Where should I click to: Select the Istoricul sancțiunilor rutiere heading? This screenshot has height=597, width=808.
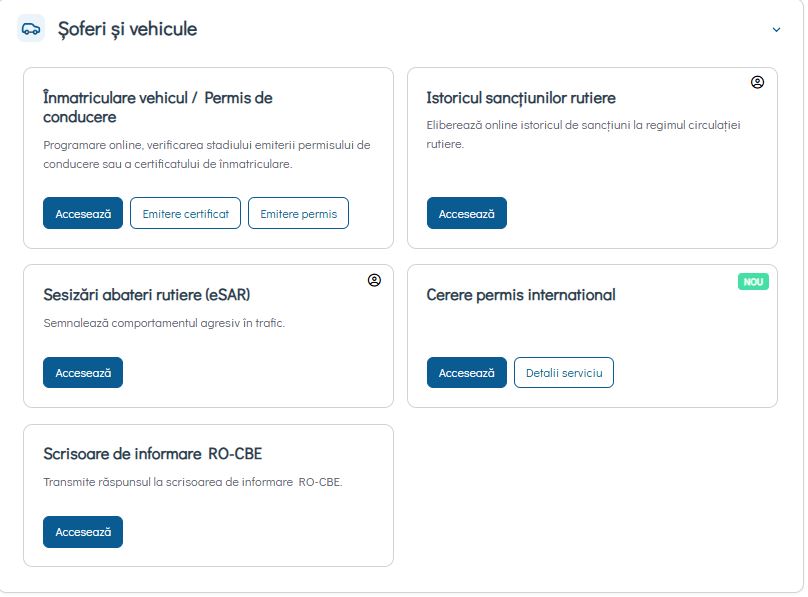click(521, 98)
